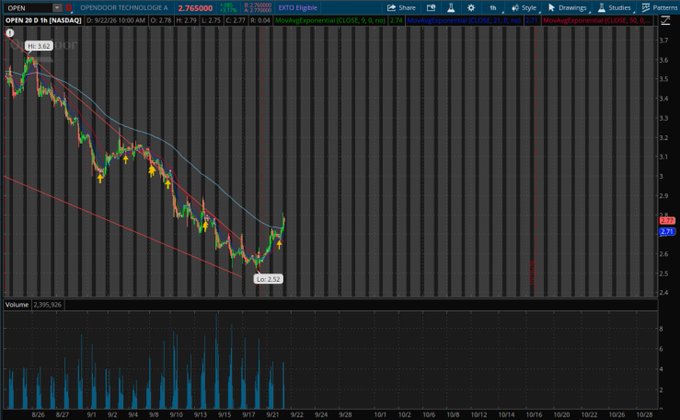Click the flask icon next to settings
680x420 pixels.
click(x=451, y=8)
